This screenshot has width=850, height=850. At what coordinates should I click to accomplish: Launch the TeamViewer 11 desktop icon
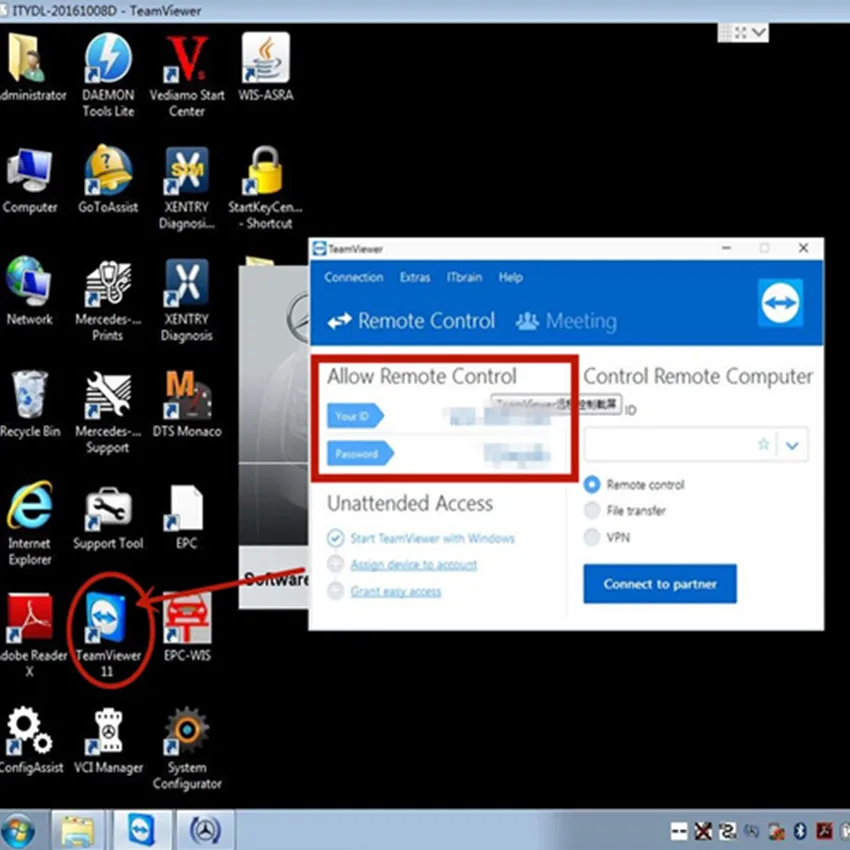click(x=106, y=618)
